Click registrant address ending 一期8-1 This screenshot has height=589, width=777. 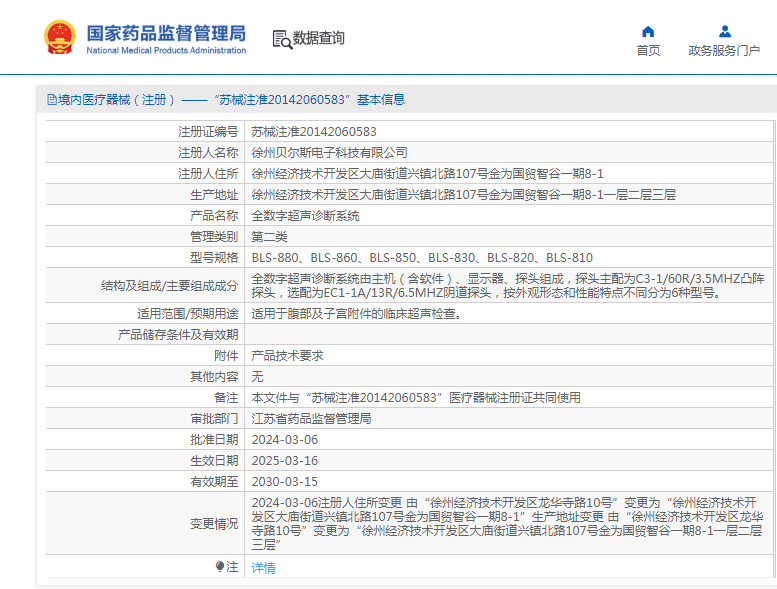click(x=427, y=174)
